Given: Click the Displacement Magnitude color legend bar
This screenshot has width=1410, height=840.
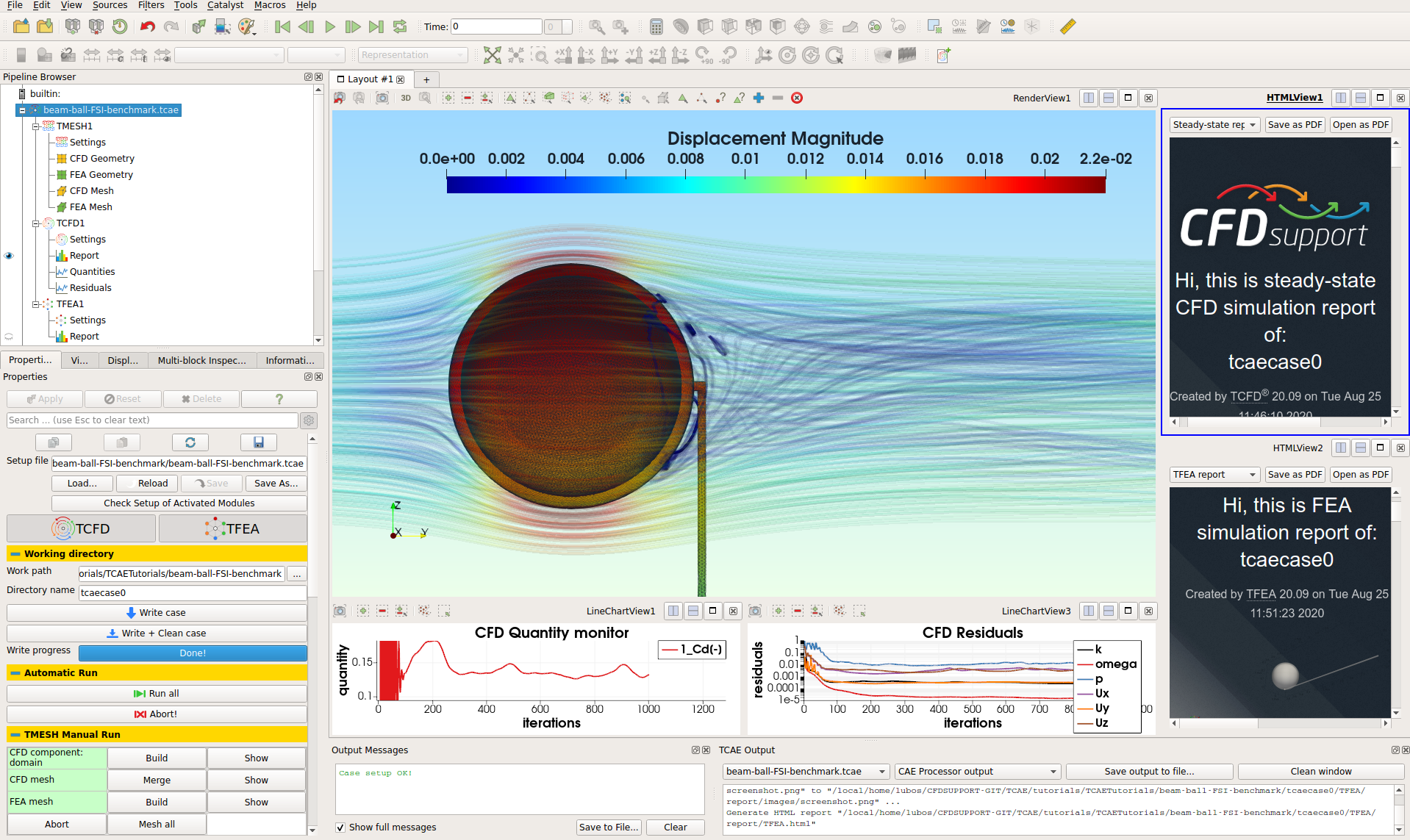Looking at the screenshot, I should (776, 184).
